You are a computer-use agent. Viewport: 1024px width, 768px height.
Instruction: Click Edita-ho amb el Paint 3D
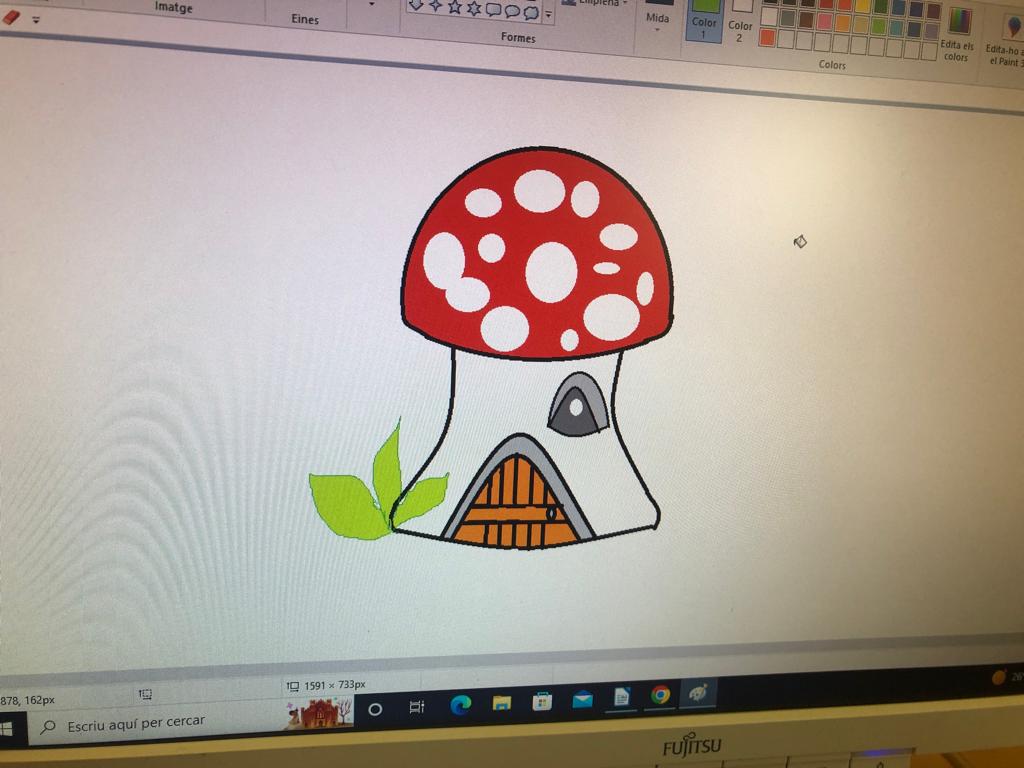(x=1005, y=40)
